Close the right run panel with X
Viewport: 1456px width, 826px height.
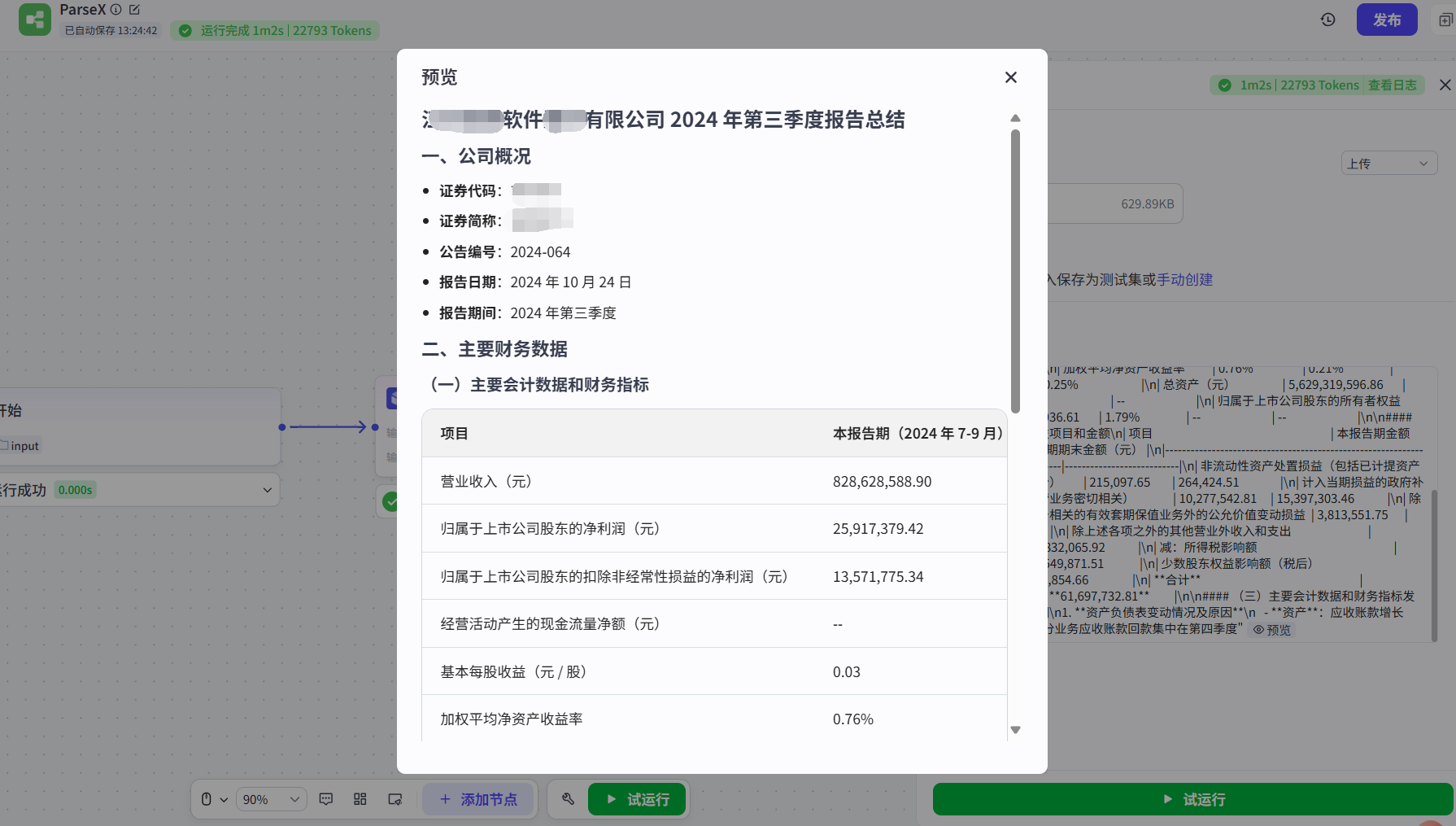tap(1445, 85)
